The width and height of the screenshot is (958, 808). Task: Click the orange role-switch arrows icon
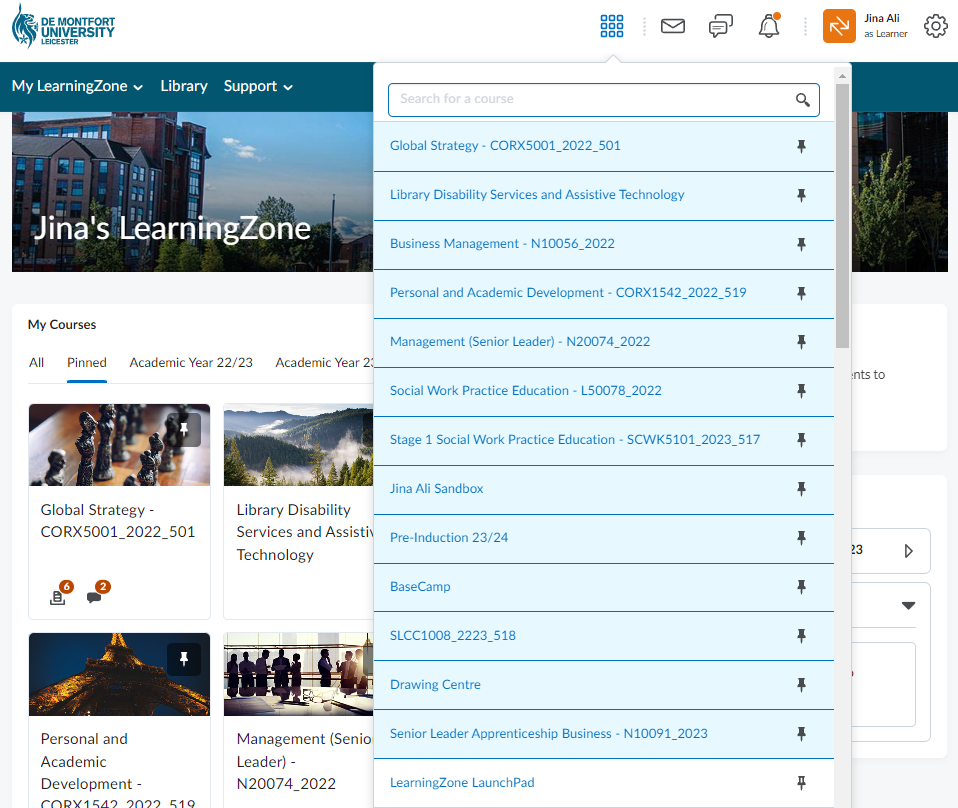point(839,26)
